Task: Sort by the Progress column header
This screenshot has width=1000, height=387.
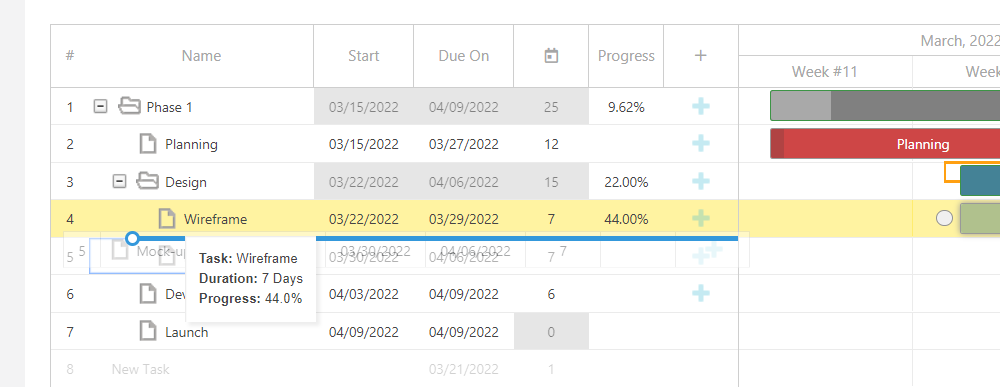Action: (626, 55)
